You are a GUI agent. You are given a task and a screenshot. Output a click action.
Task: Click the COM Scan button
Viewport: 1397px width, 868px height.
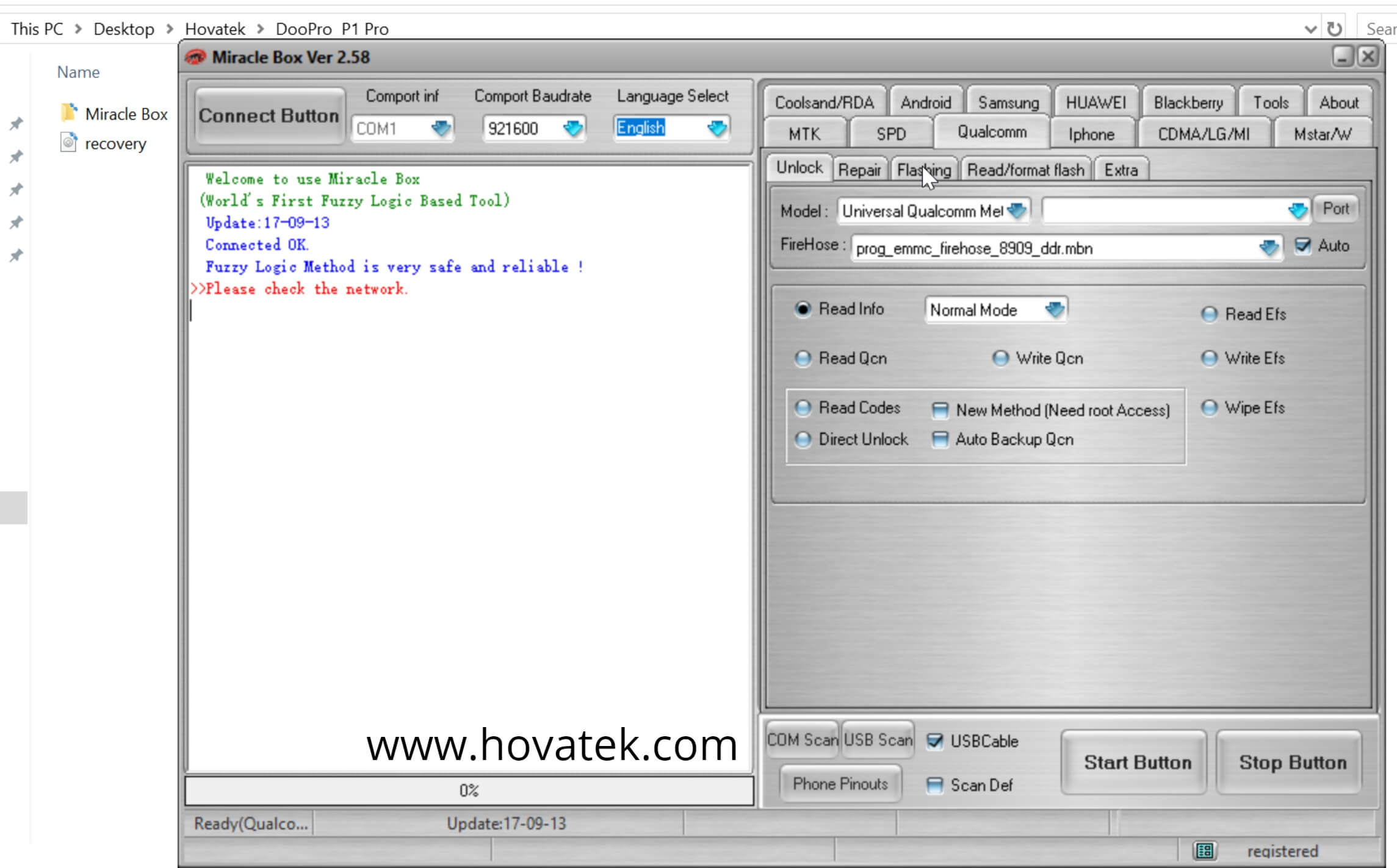point(803,740)
